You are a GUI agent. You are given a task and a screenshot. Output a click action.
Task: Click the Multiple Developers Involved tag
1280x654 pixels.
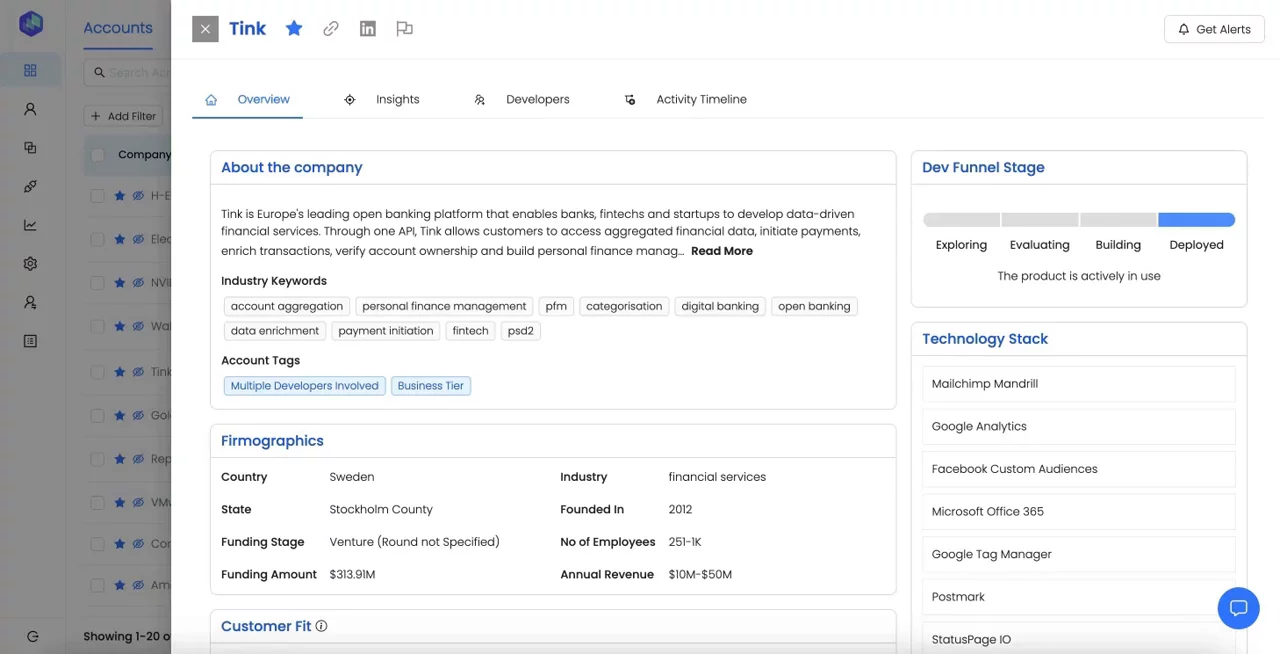tap(304, 386)
